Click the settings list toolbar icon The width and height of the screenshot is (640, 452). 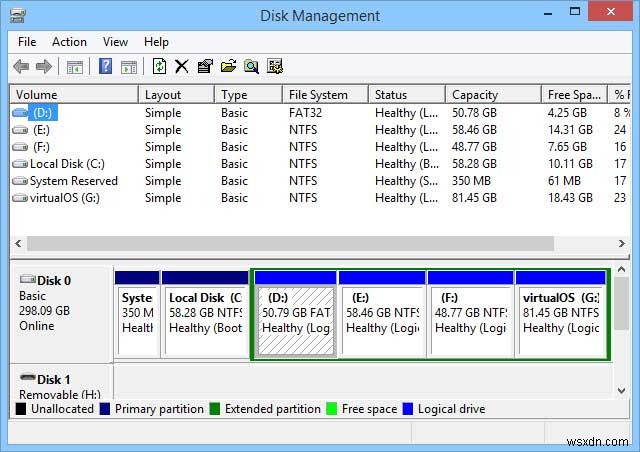coord(275,66)
